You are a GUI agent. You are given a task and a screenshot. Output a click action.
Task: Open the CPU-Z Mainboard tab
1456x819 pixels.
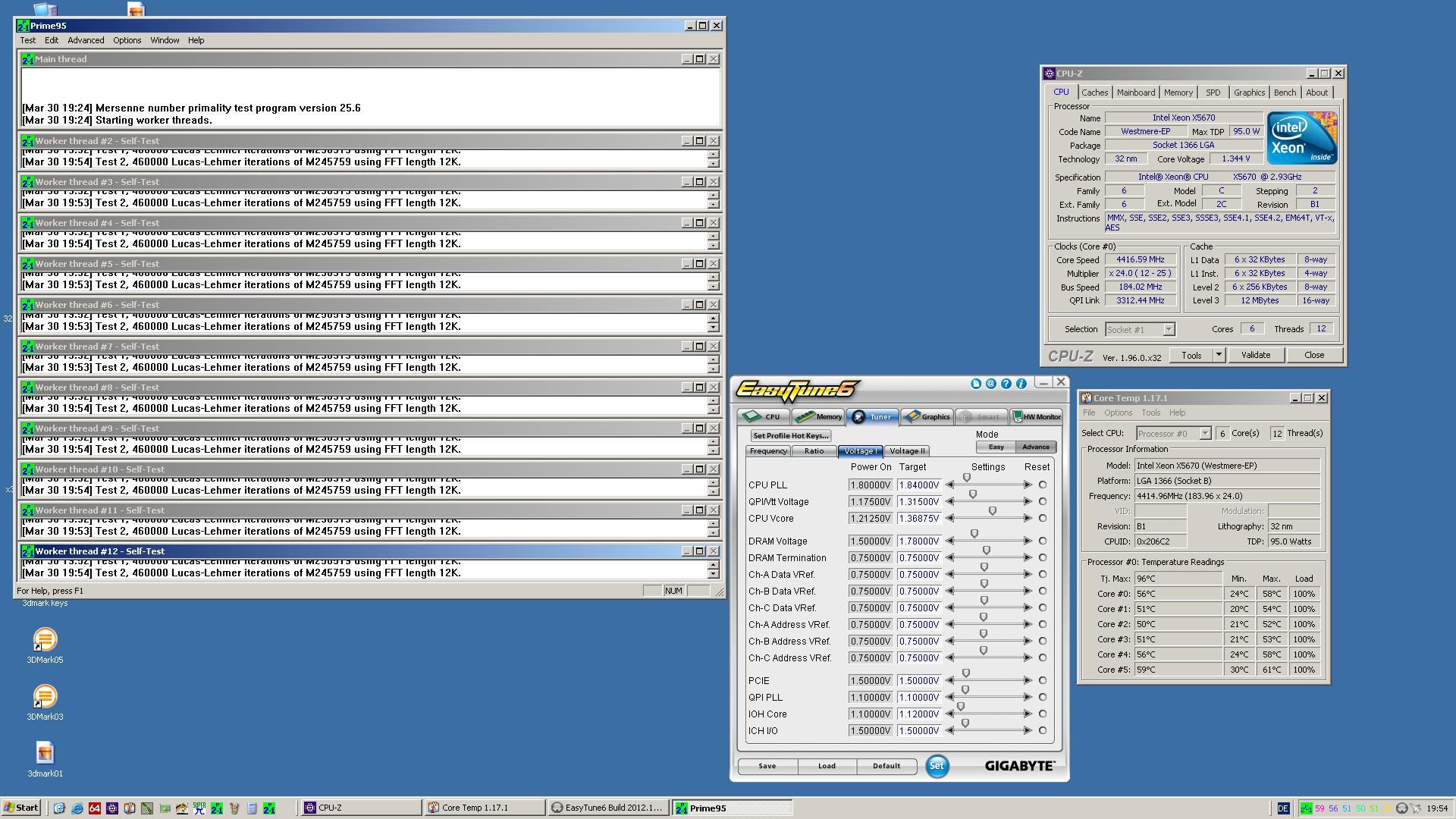[1135, 93]
